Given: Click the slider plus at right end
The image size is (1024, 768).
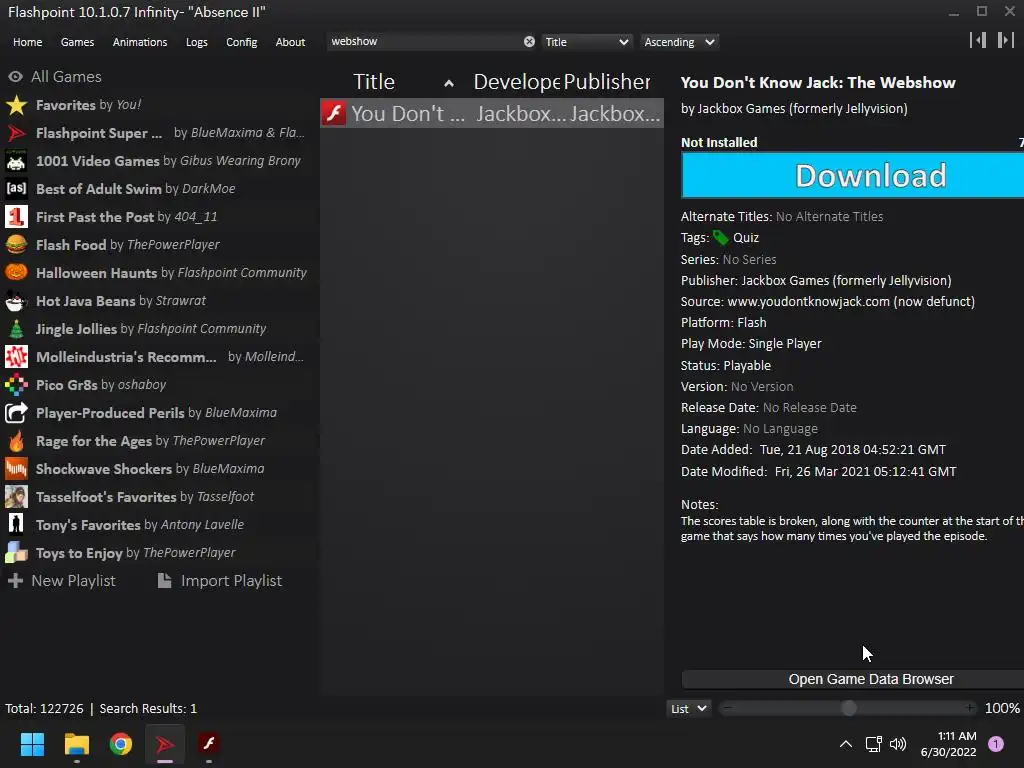Looking at the screenshot, I should (x=970, y=708).
